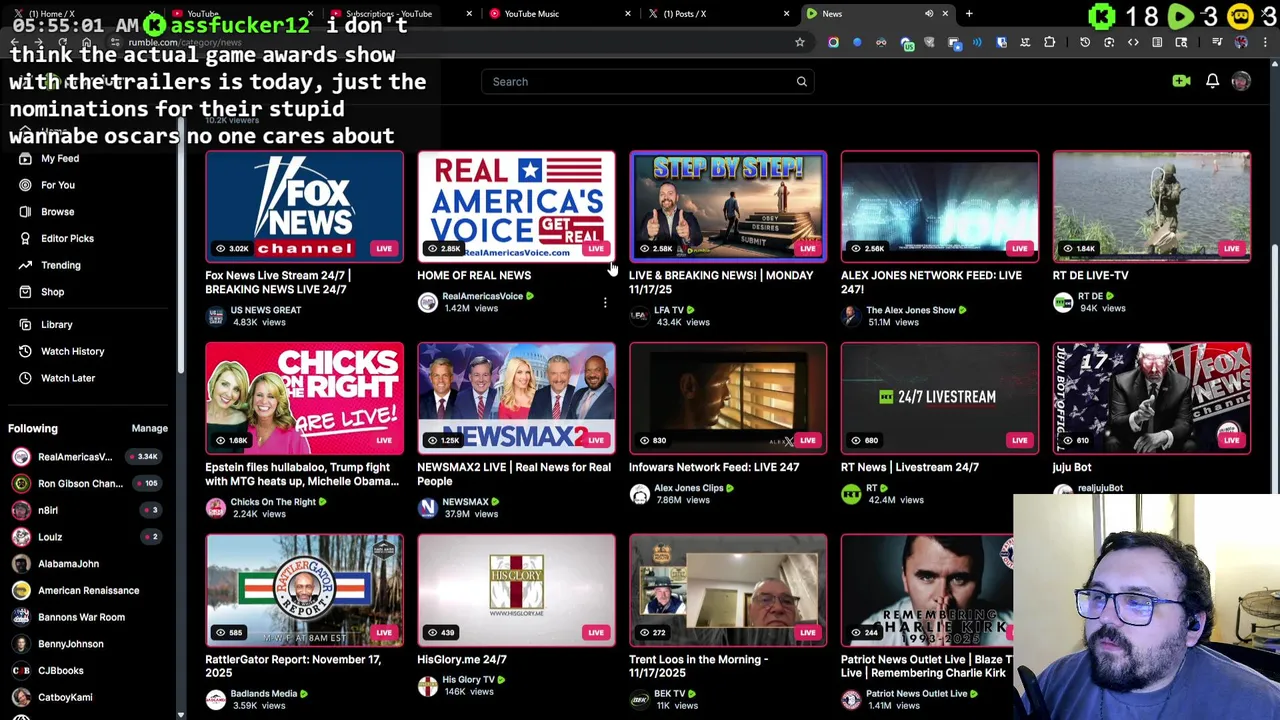The height and width of the screenshot is (720, 1280).
Task: Open juju Bot video title
Action: coord(1071,467)
